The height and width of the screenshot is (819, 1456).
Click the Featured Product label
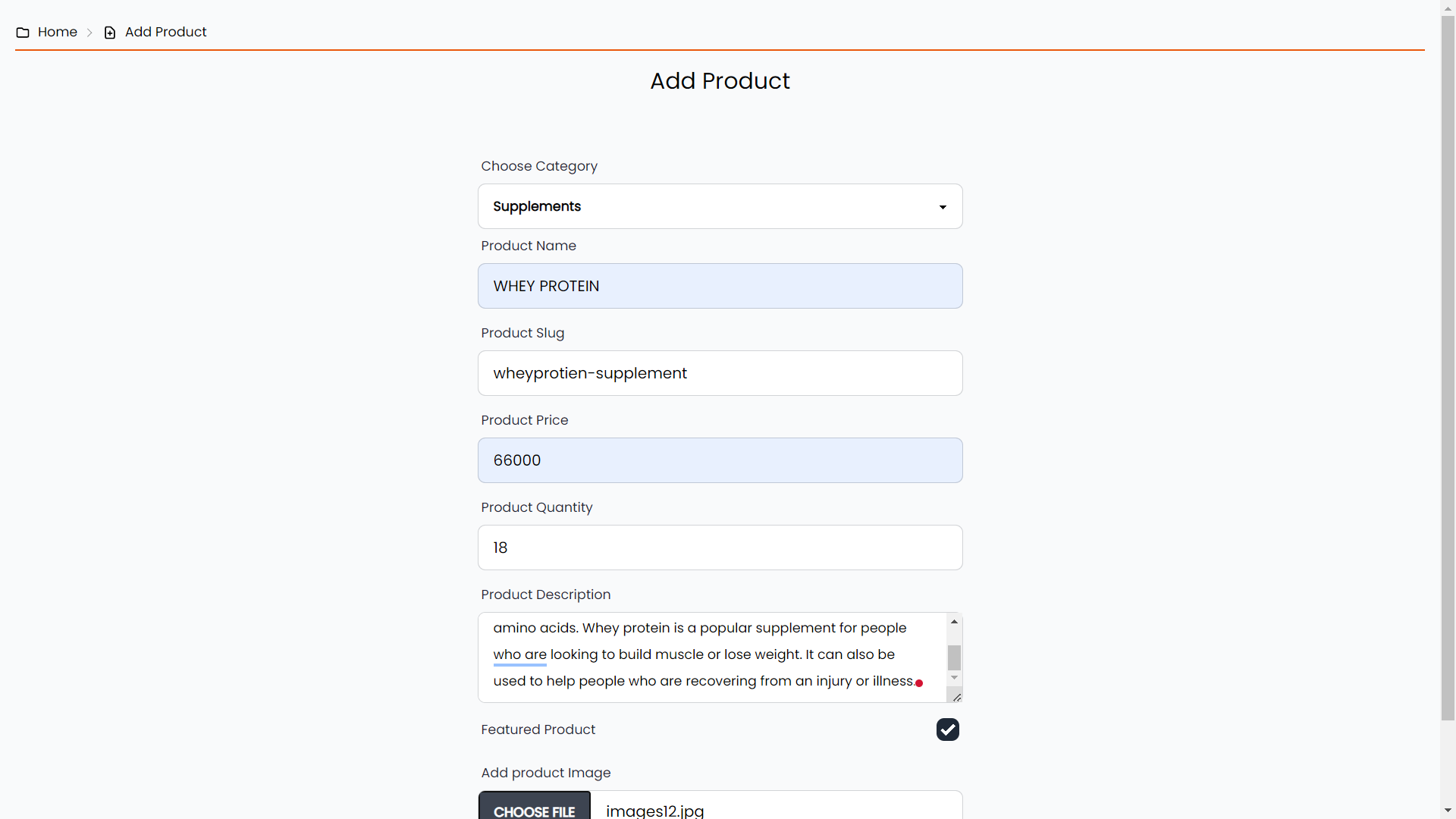(x=538, y=730)
